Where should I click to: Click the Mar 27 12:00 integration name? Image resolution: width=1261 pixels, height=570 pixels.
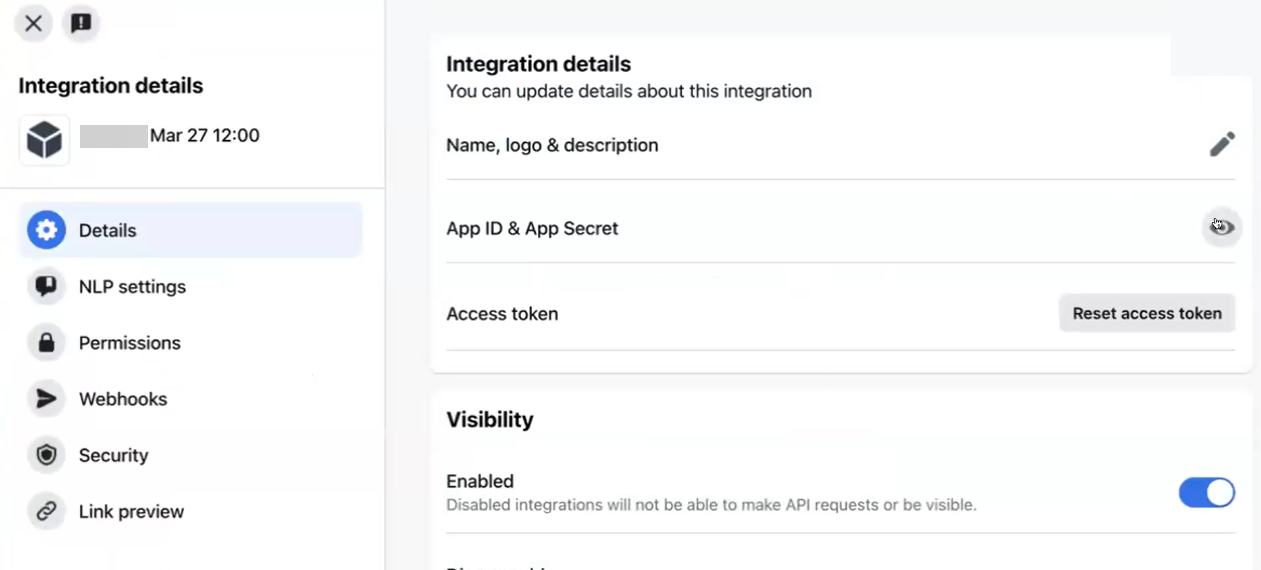(205, 135)
